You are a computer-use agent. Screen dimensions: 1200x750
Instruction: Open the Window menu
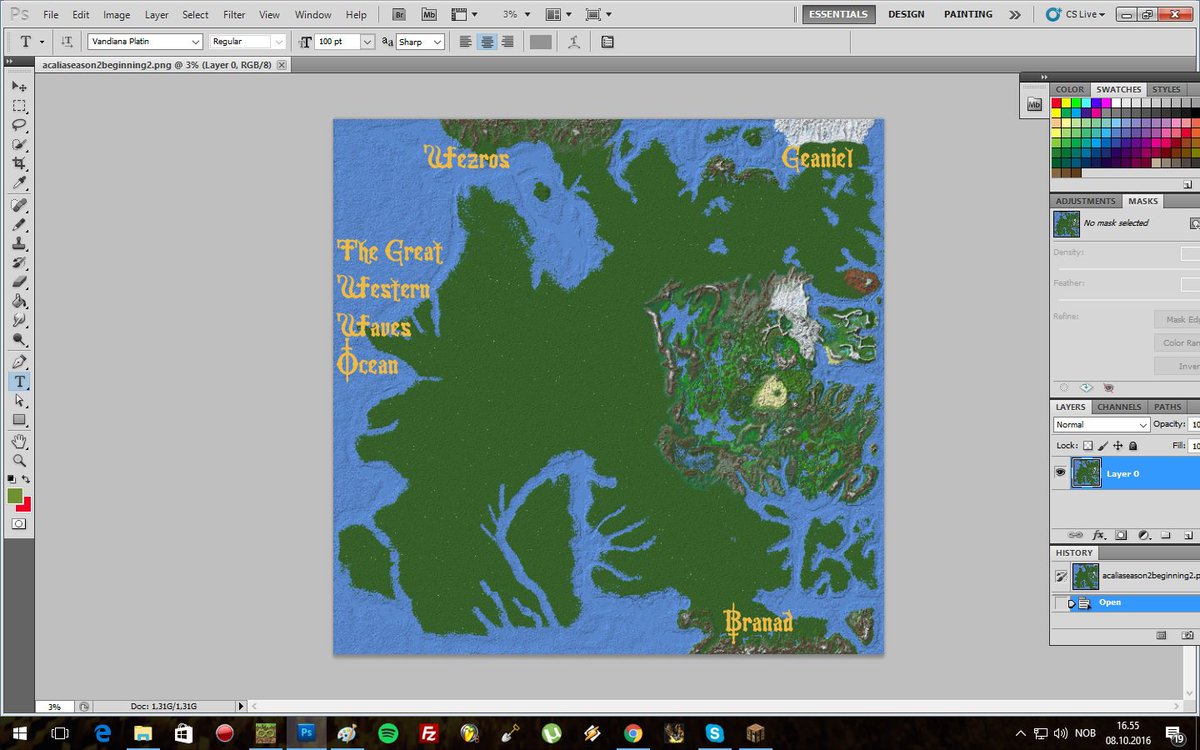point(313,15)
